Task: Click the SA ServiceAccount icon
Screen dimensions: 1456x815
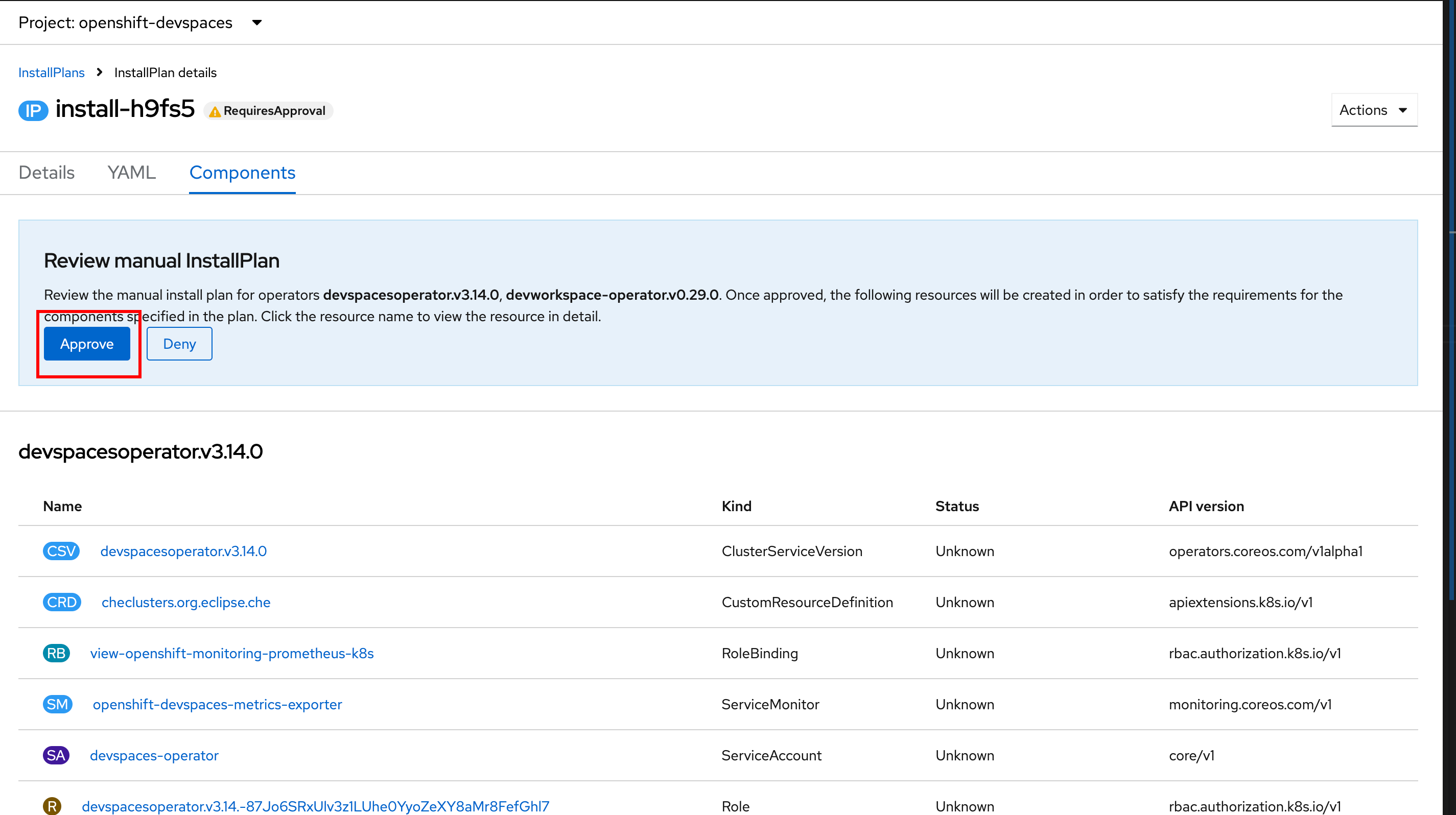Action: point(56,755)
